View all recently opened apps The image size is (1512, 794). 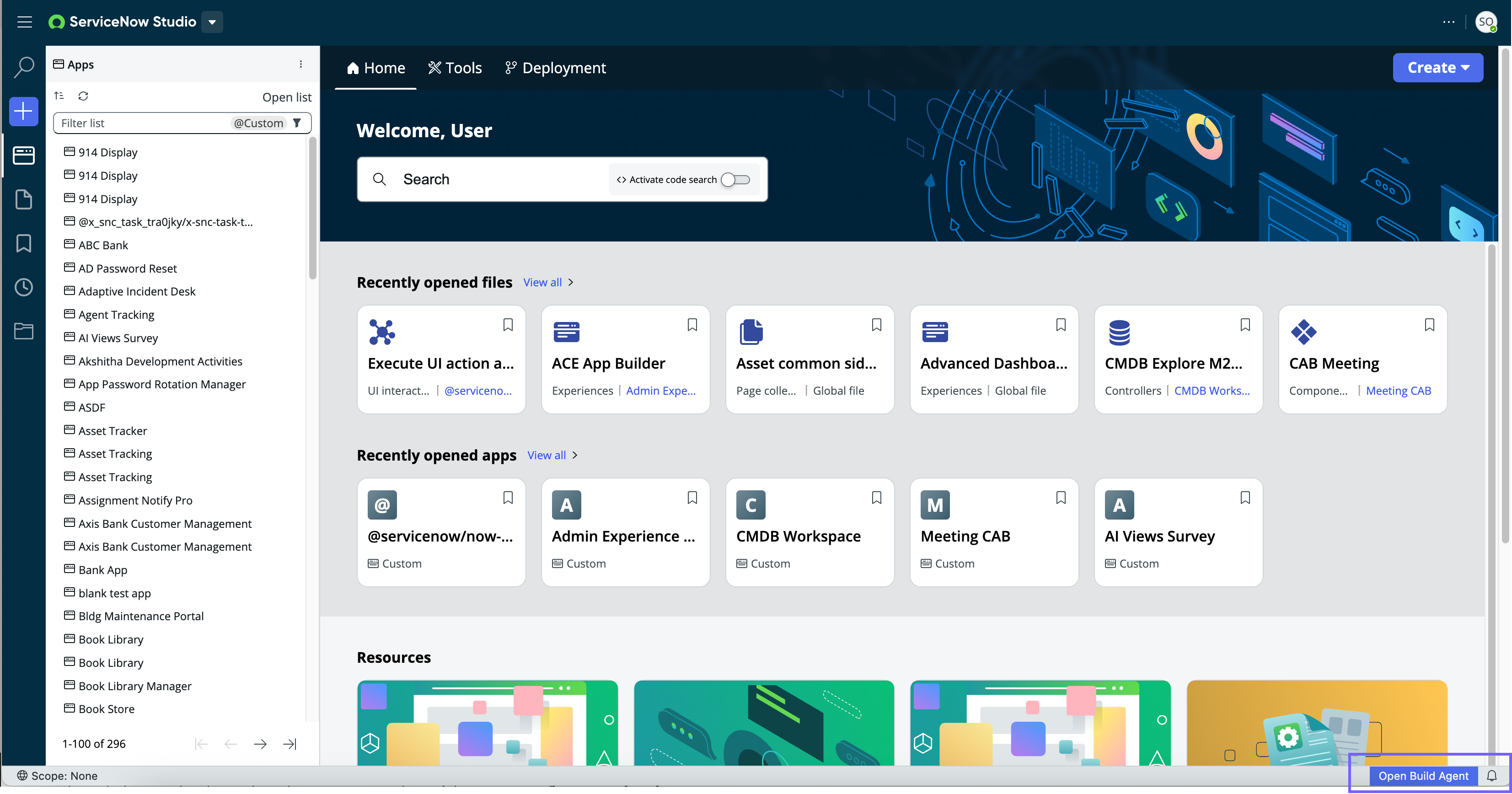coord(552,456)
